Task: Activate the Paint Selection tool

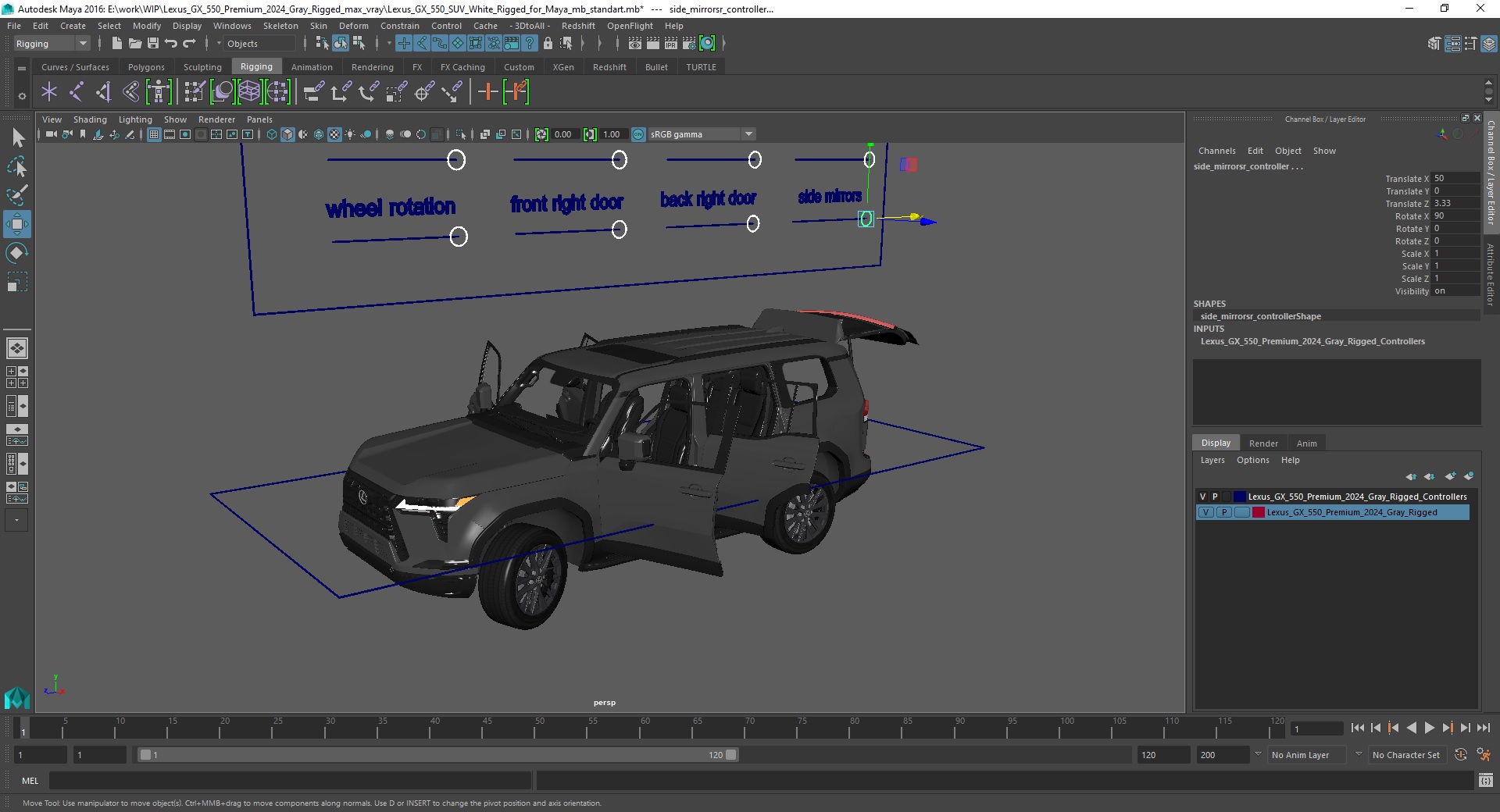Action: 17,195
